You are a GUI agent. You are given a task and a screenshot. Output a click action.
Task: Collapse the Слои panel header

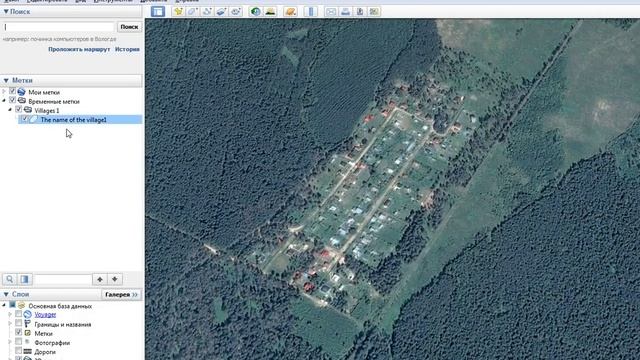coord(6,294)
